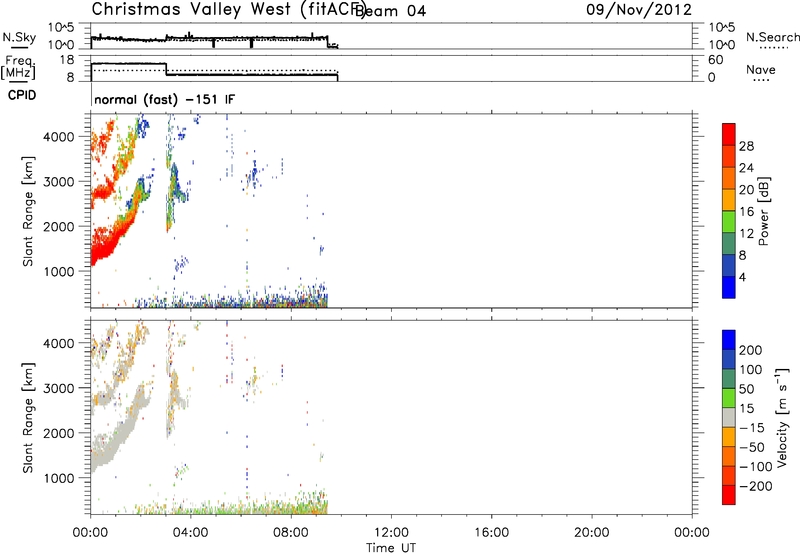Click the 'Time UT' axis title
800x554 pixels.
(x=391, y=548)
